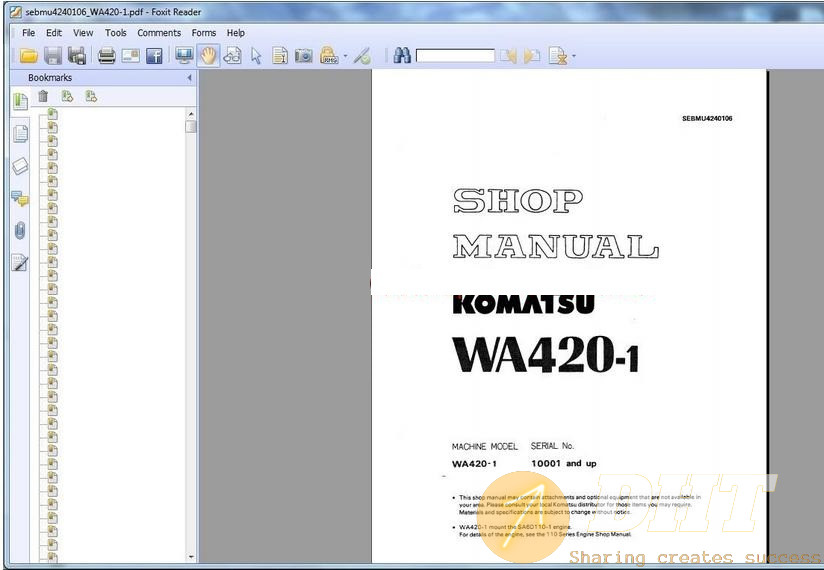Viewport: 824px width, 570px height.
Task: Open the Help menu
Action: (x=236, y=33)
